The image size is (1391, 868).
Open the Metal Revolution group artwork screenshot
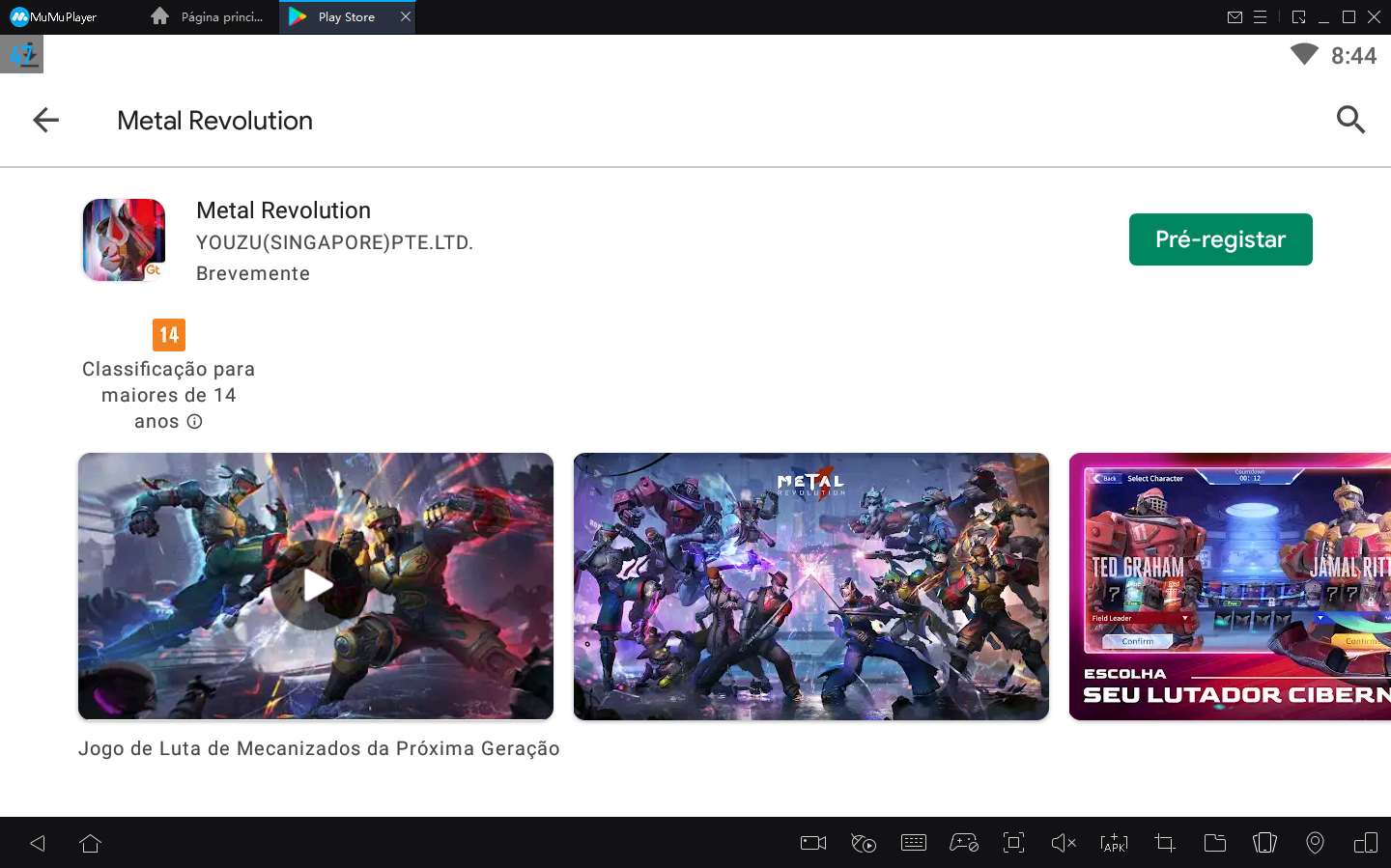(811, 586)
